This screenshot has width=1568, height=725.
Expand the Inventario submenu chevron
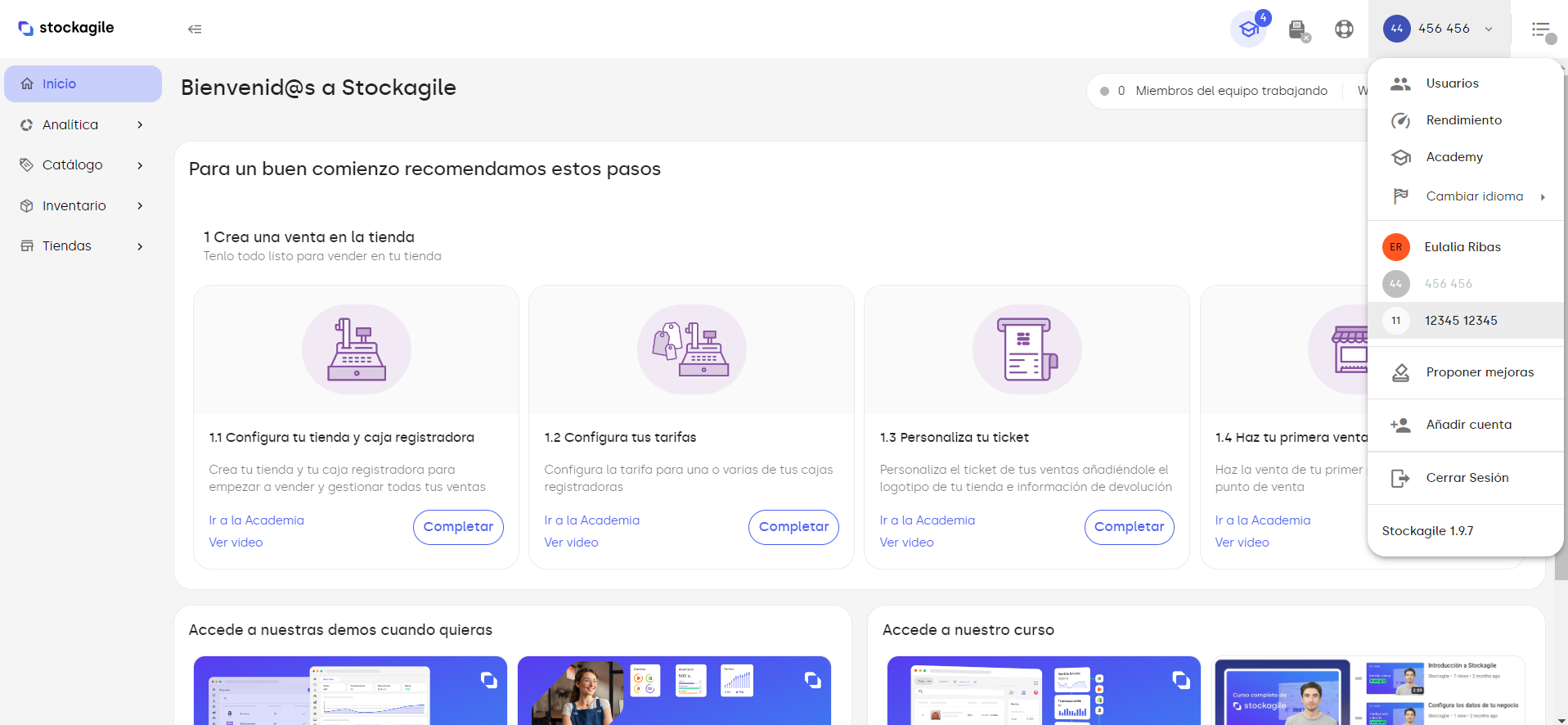pyautogui.click(x=140, y=206)
